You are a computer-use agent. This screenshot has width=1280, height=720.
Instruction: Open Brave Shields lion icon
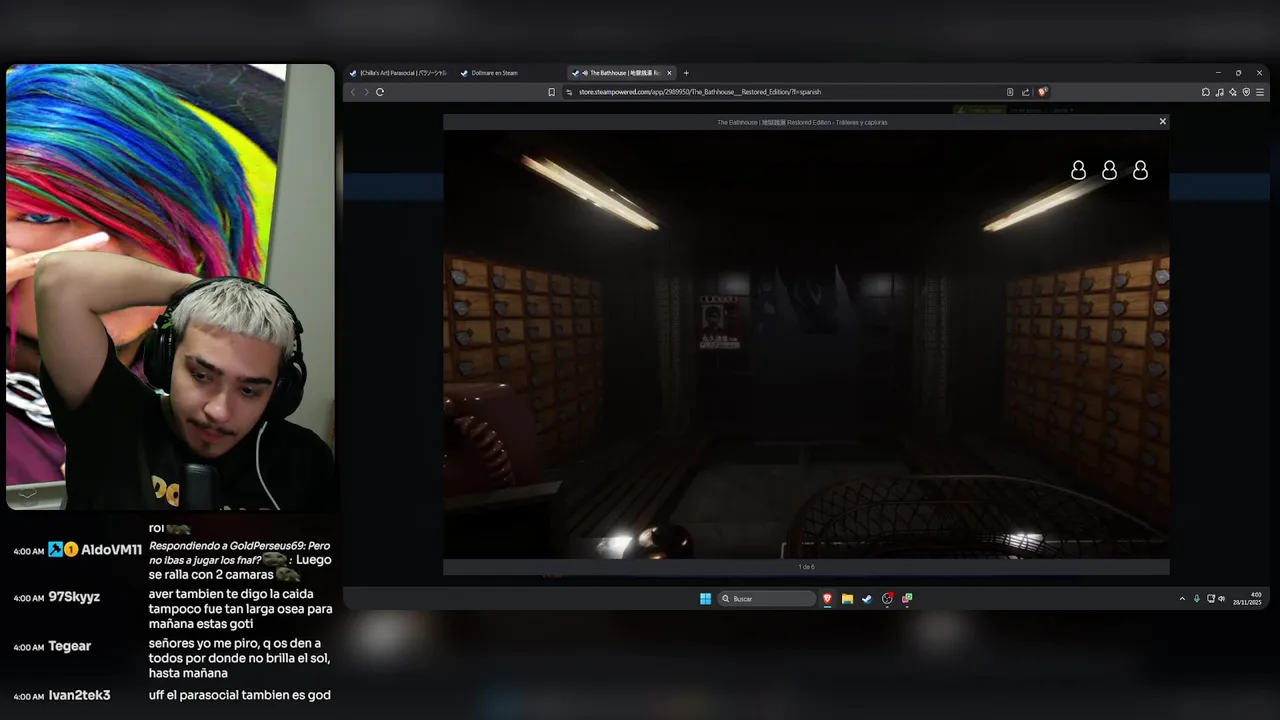click(1042, 92)
